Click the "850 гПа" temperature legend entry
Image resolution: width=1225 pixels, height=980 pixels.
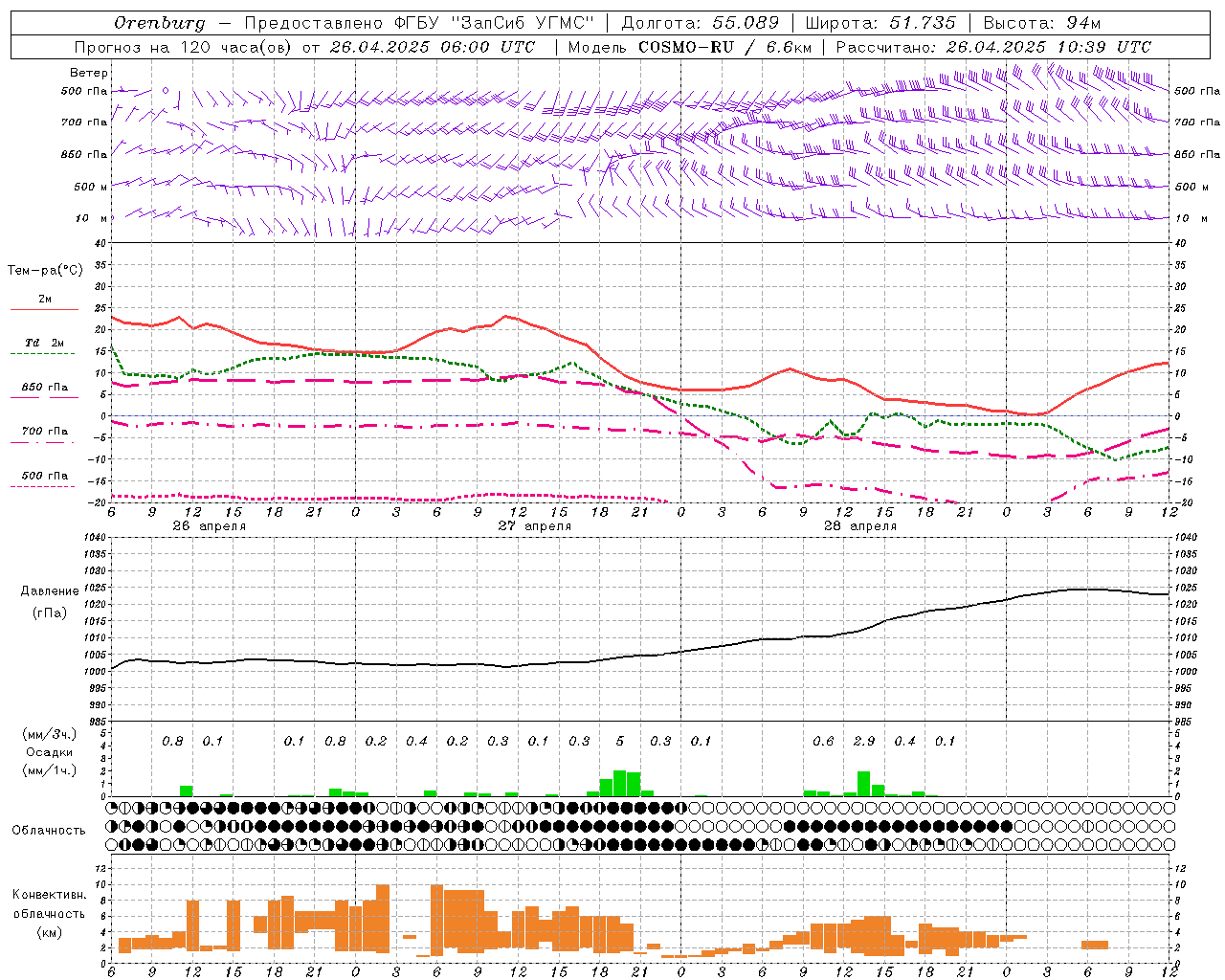pyautogui.click(x=45, y=388)
